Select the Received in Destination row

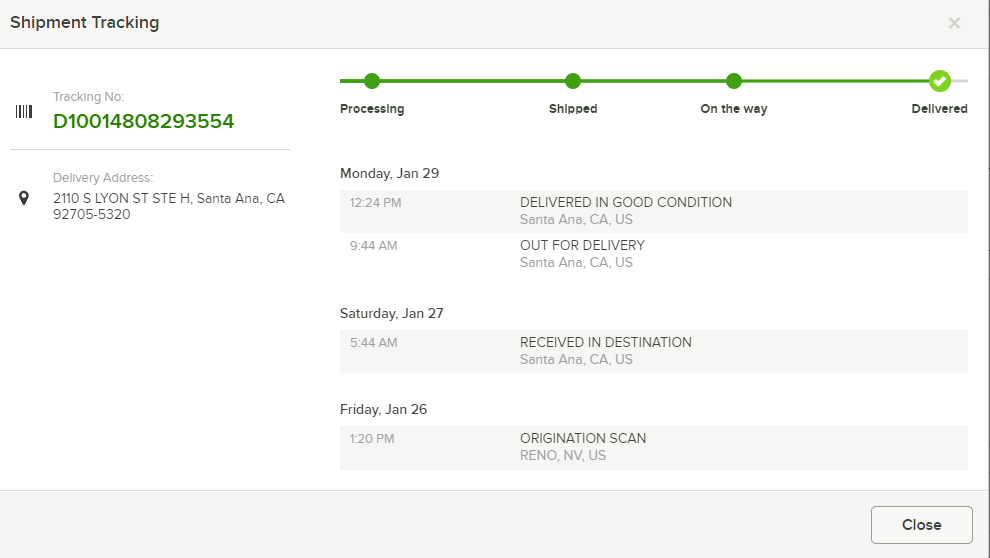(653, 351)
